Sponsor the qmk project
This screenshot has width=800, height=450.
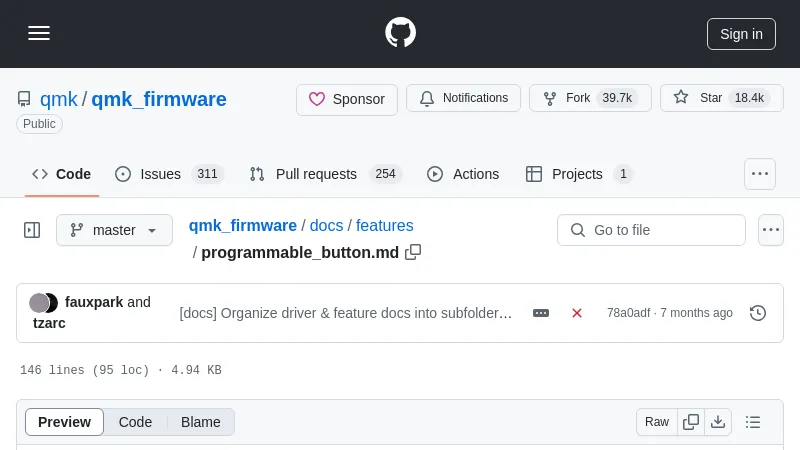pyautogui.click(x=347, y=99)
